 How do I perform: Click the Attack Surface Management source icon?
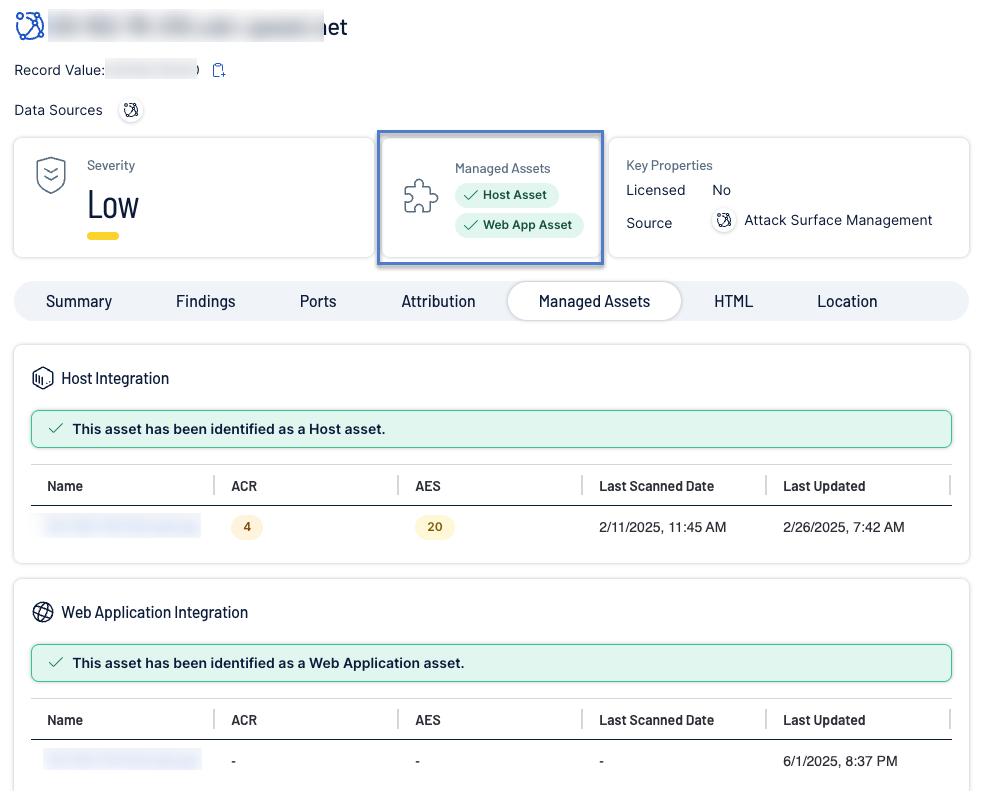[x=724, y=221]
